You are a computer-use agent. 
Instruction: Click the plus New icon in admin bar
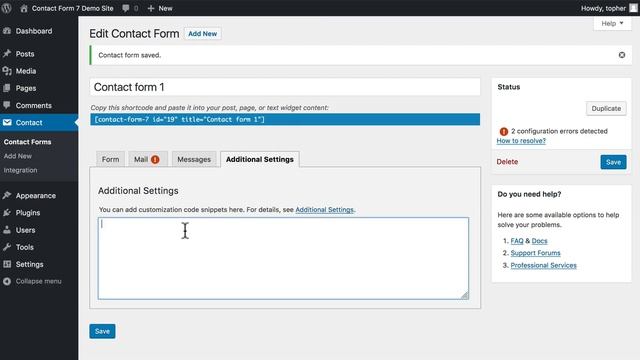pos(151,8)
